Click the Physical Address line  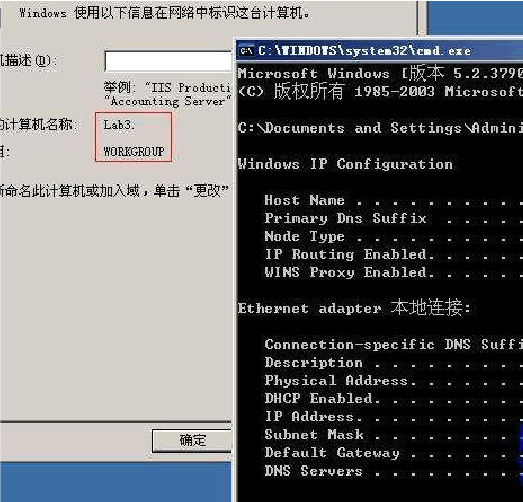pos(394,381)
